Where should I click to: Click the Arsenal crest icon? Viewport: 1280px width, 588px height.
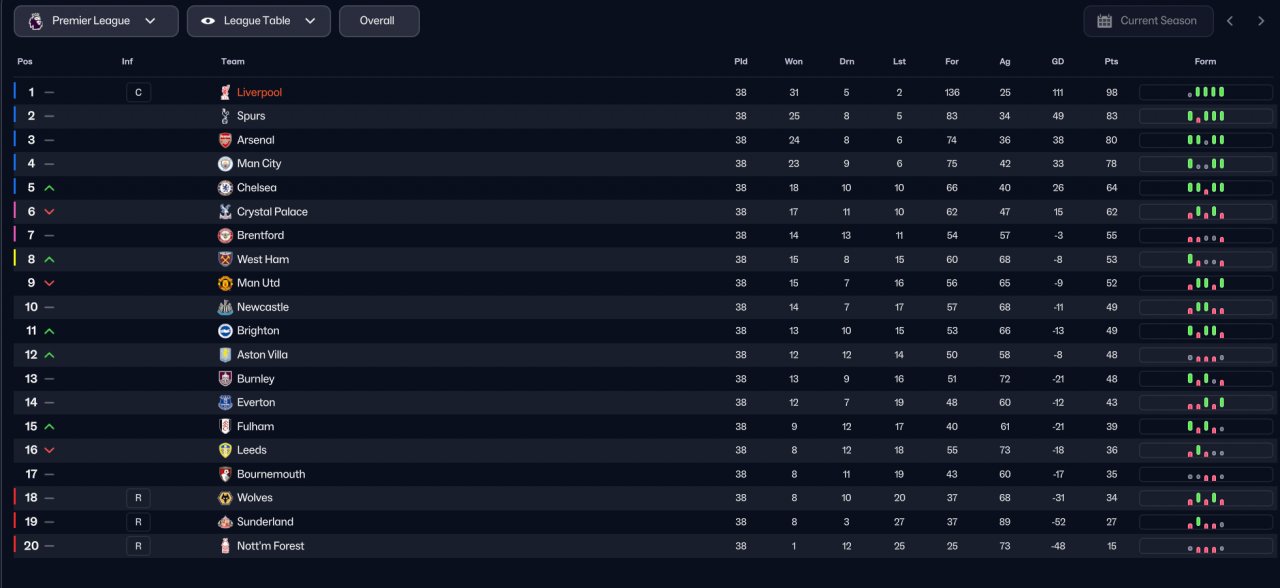[225, 140]
